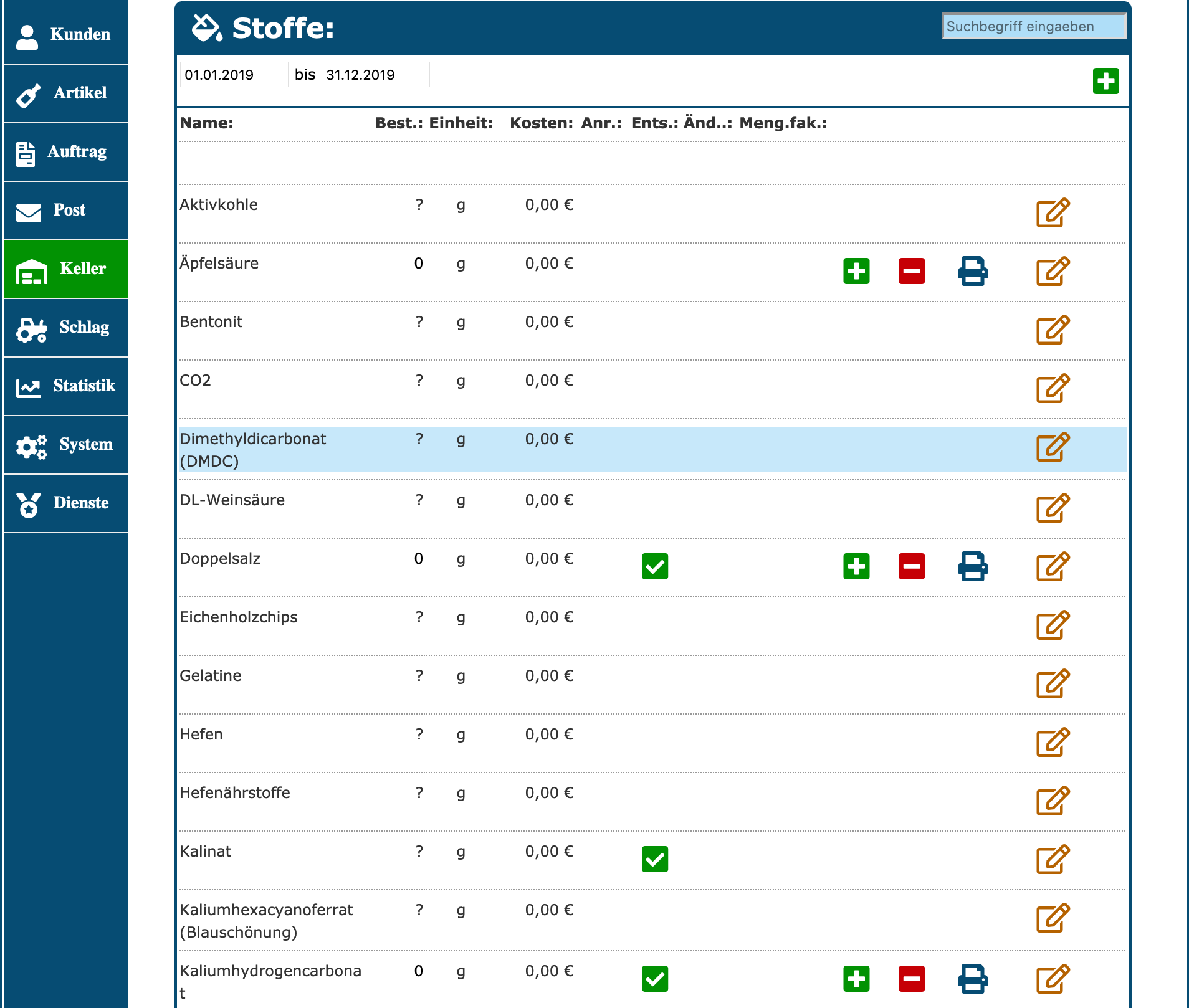Click green plus icon in Doppelsalz row

pos(856,567)
